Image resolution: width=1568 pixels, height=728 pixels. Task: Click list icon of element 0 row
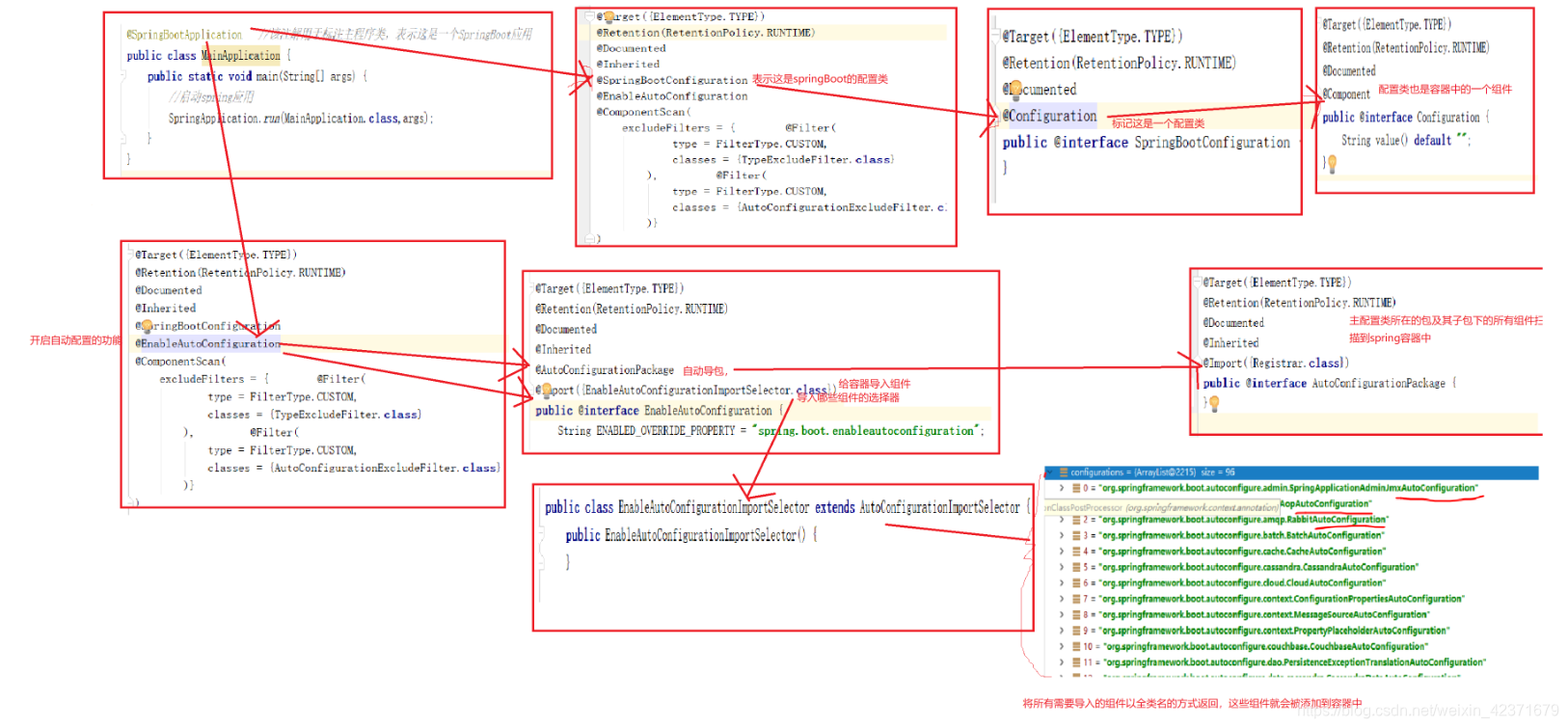pos(1076,489)
